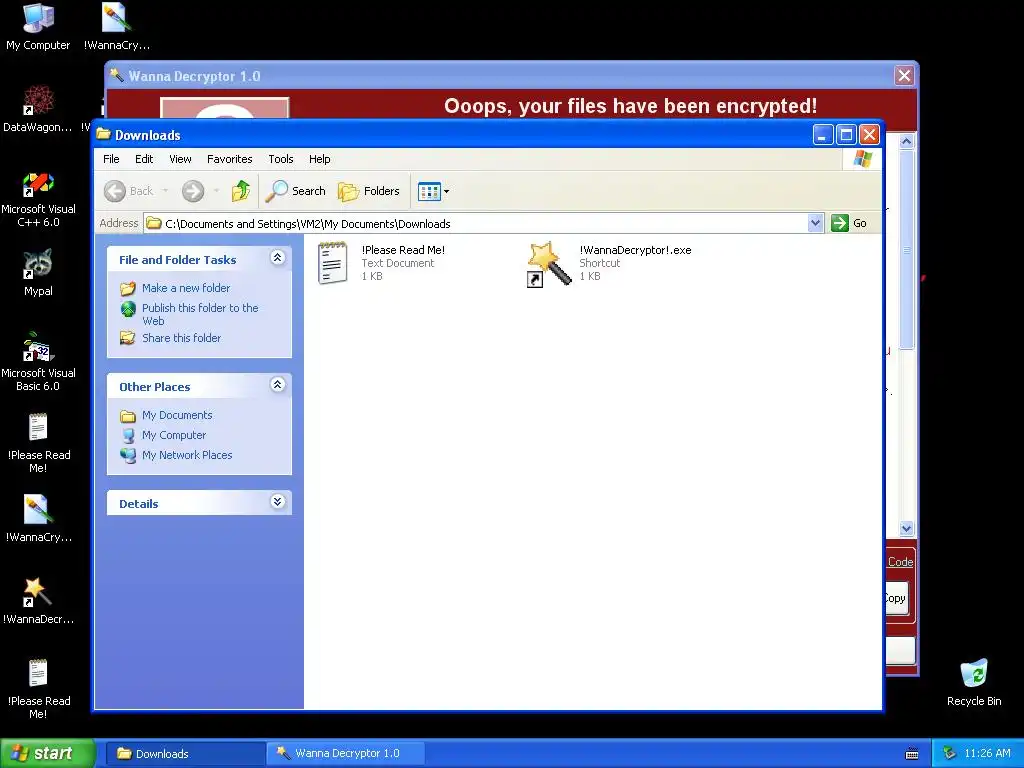The height and width of the screenshot is (768, 1024).
Task: Select the Mypal browser desktop icon
Action: click(x=38, y=273)
